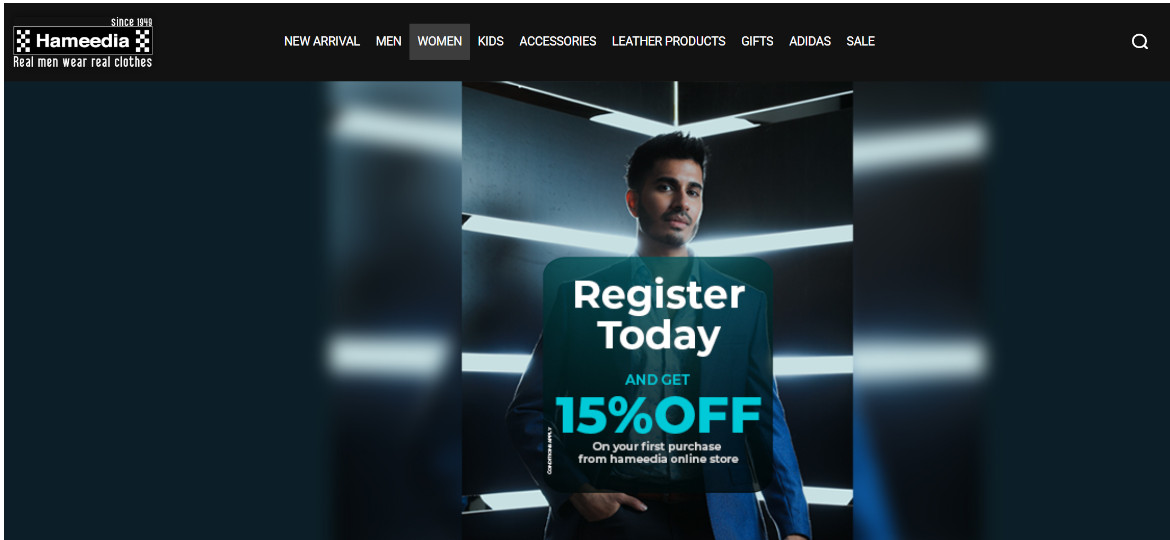Click the Hameedia checkered logo
The height and width of the screenshot is (540, 1170).
[x=83, y=41]
